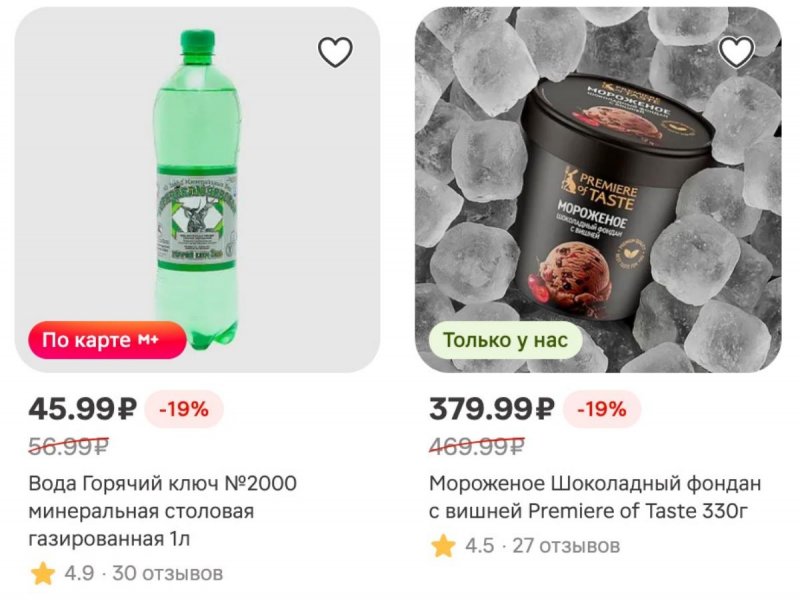This screenshot has height=601, width=800.
Task: Open the 'Вода Горячий ключ №2000' product title
Action: pyautogui.click(x=162, y=511)
